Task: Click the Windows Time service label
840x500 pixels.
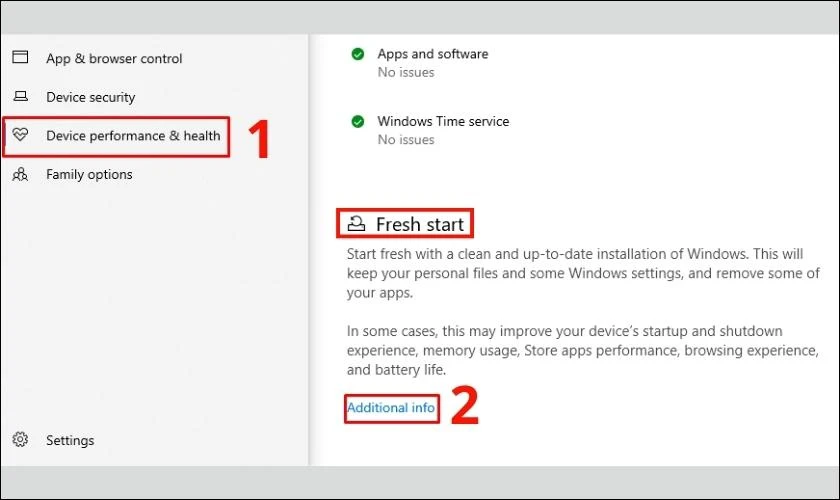Action: click(x=443, y=121)
